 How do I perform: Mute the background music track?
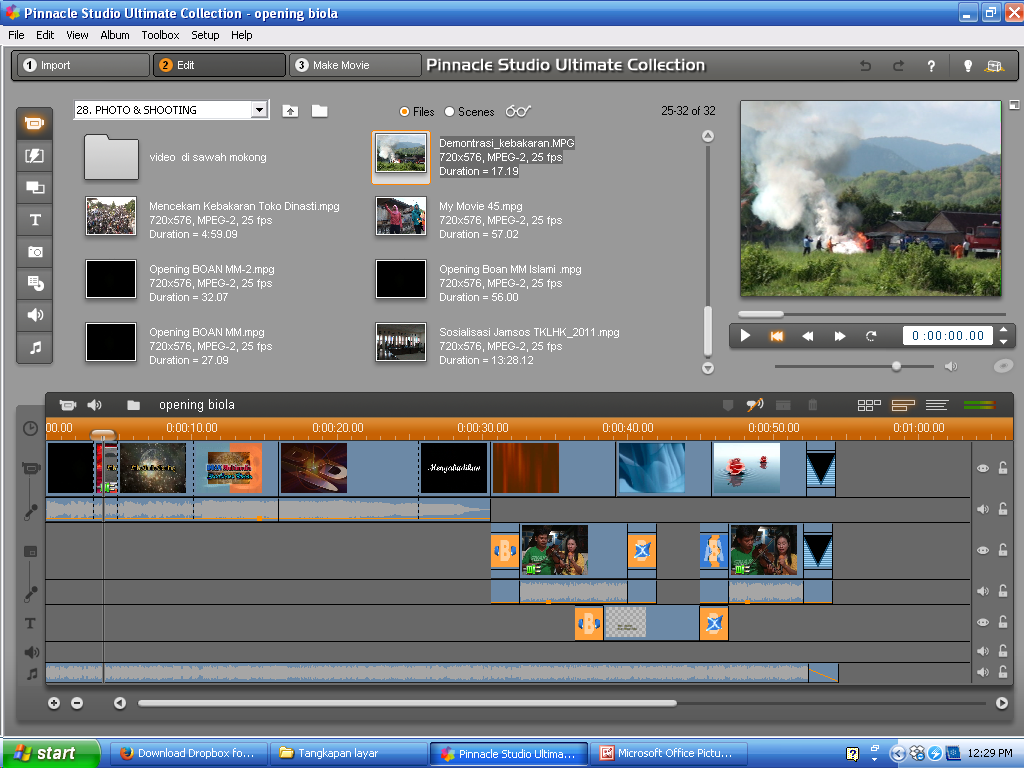[983, 672]
